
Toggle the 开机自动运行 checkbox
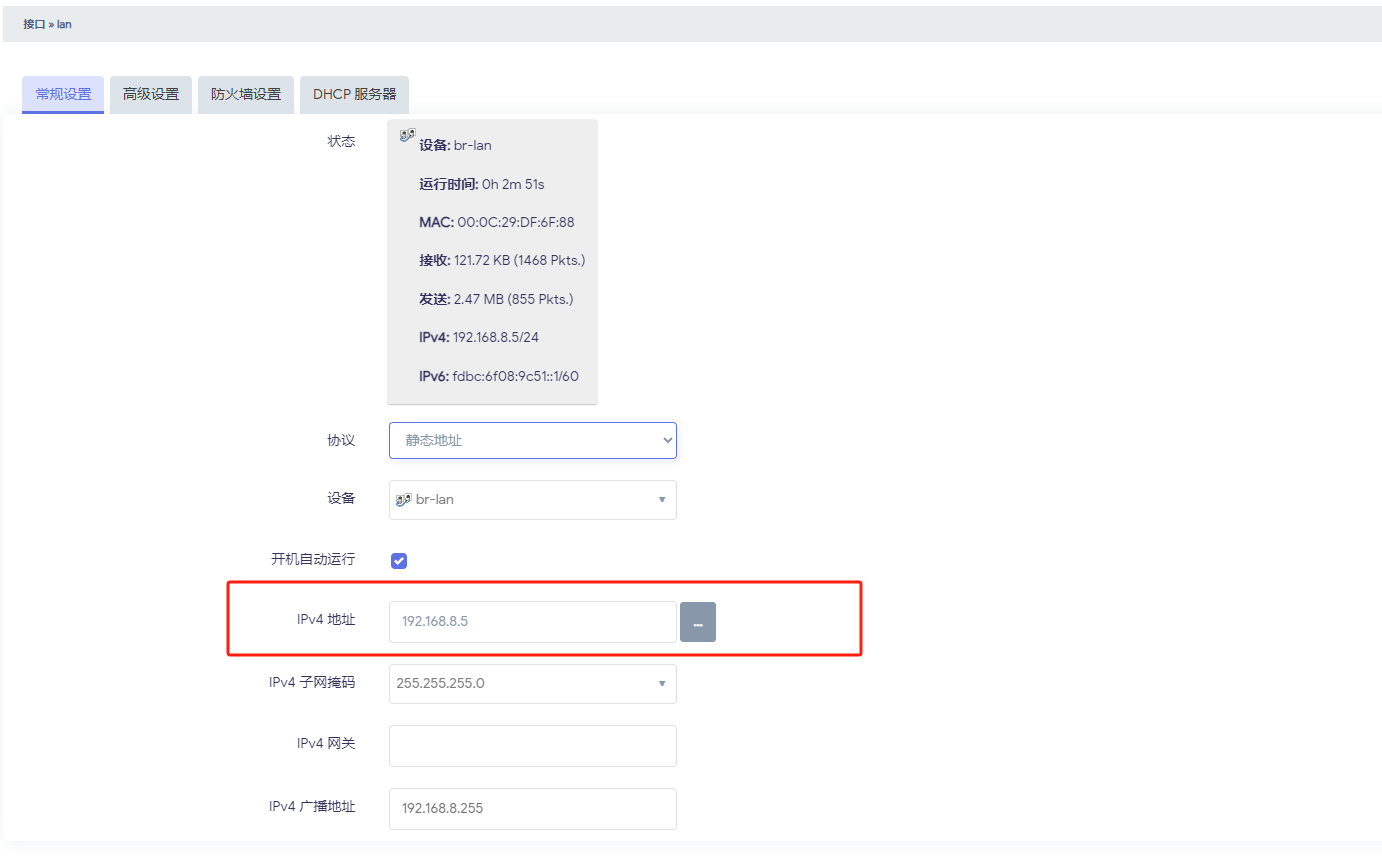click(x=399, y=560)
